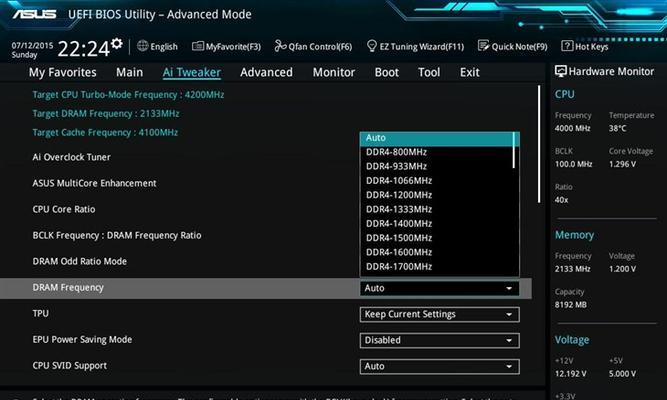Click the 07/12/2015 date

tap(32, 45)
